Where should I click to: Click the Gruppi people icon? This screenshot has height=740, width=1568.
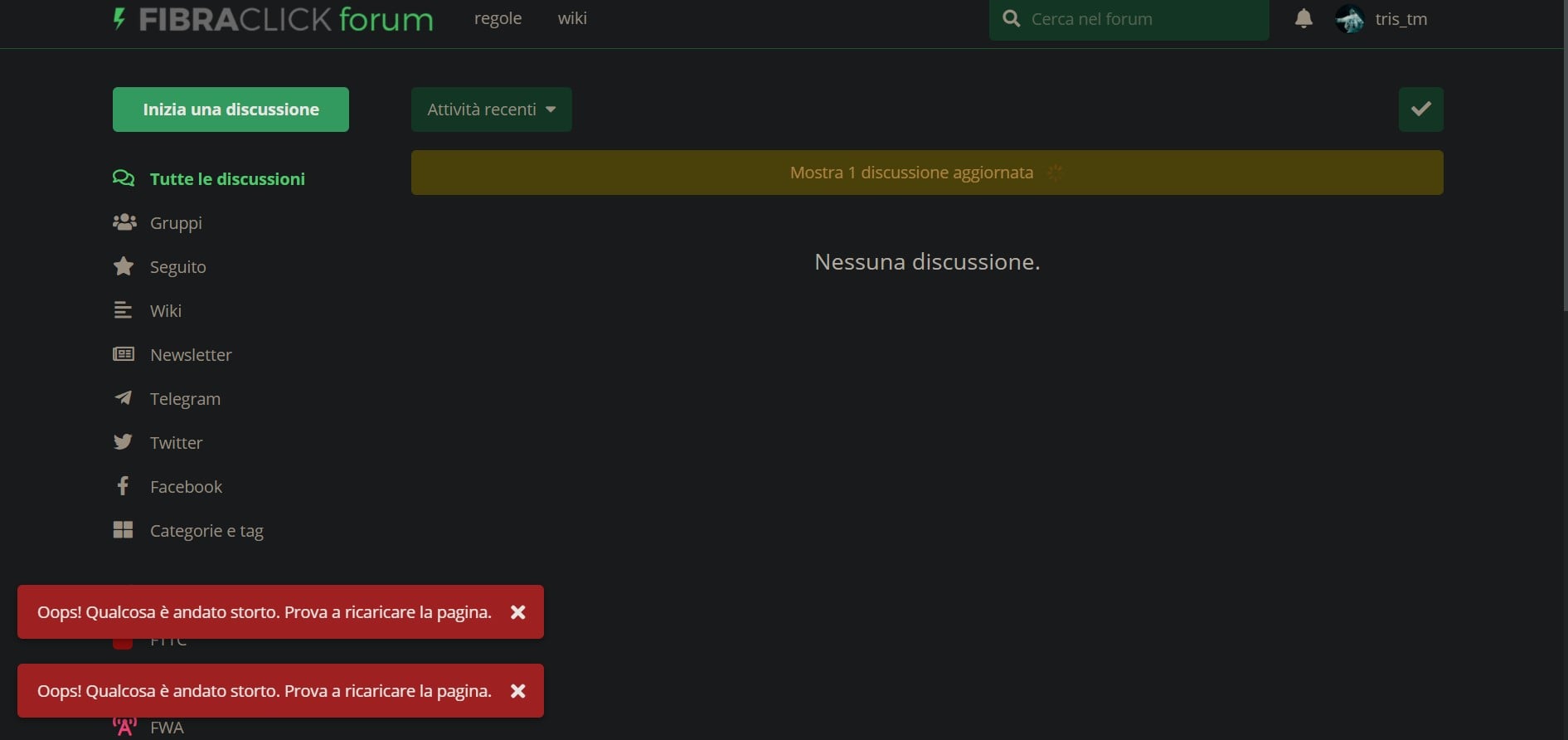124,222
